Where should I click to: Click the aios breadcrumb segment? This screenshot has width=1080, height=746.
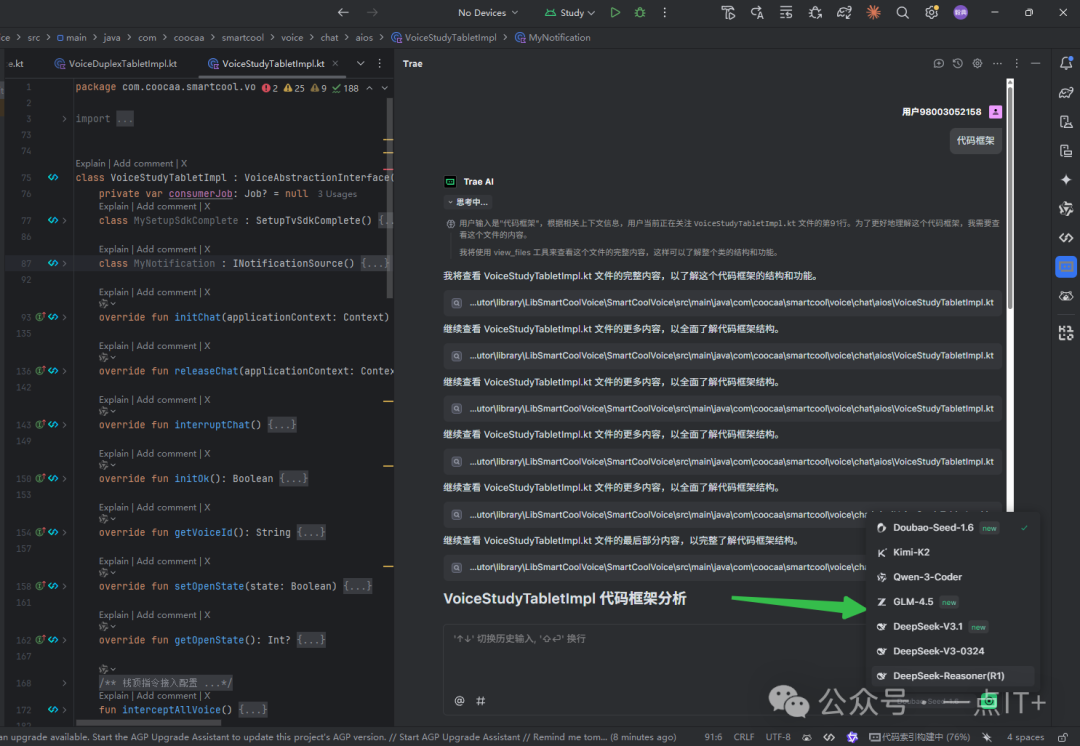[364, 37]
